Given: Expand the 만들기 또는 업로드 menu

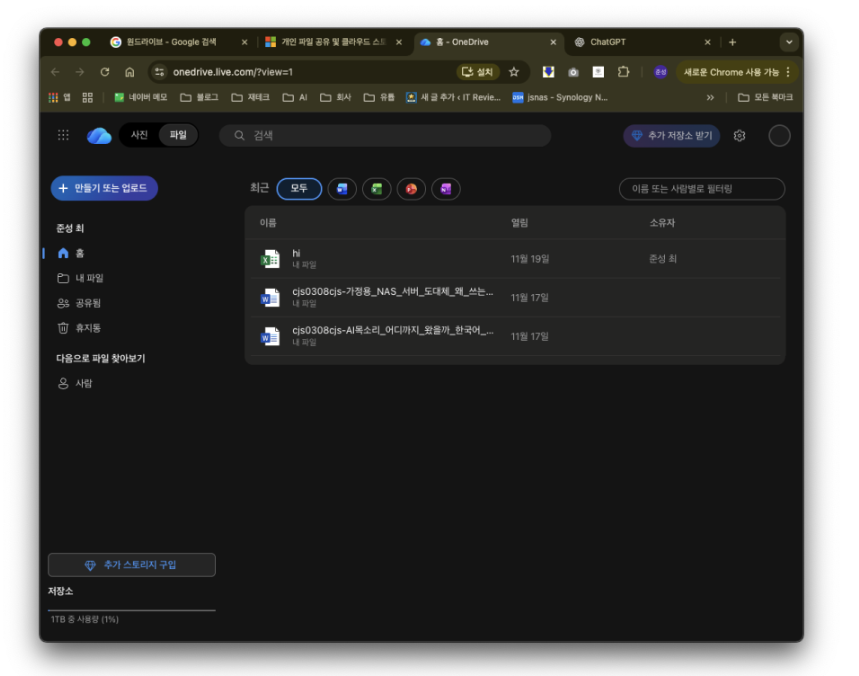Looking at the screenshot, I should click(104, 188).
